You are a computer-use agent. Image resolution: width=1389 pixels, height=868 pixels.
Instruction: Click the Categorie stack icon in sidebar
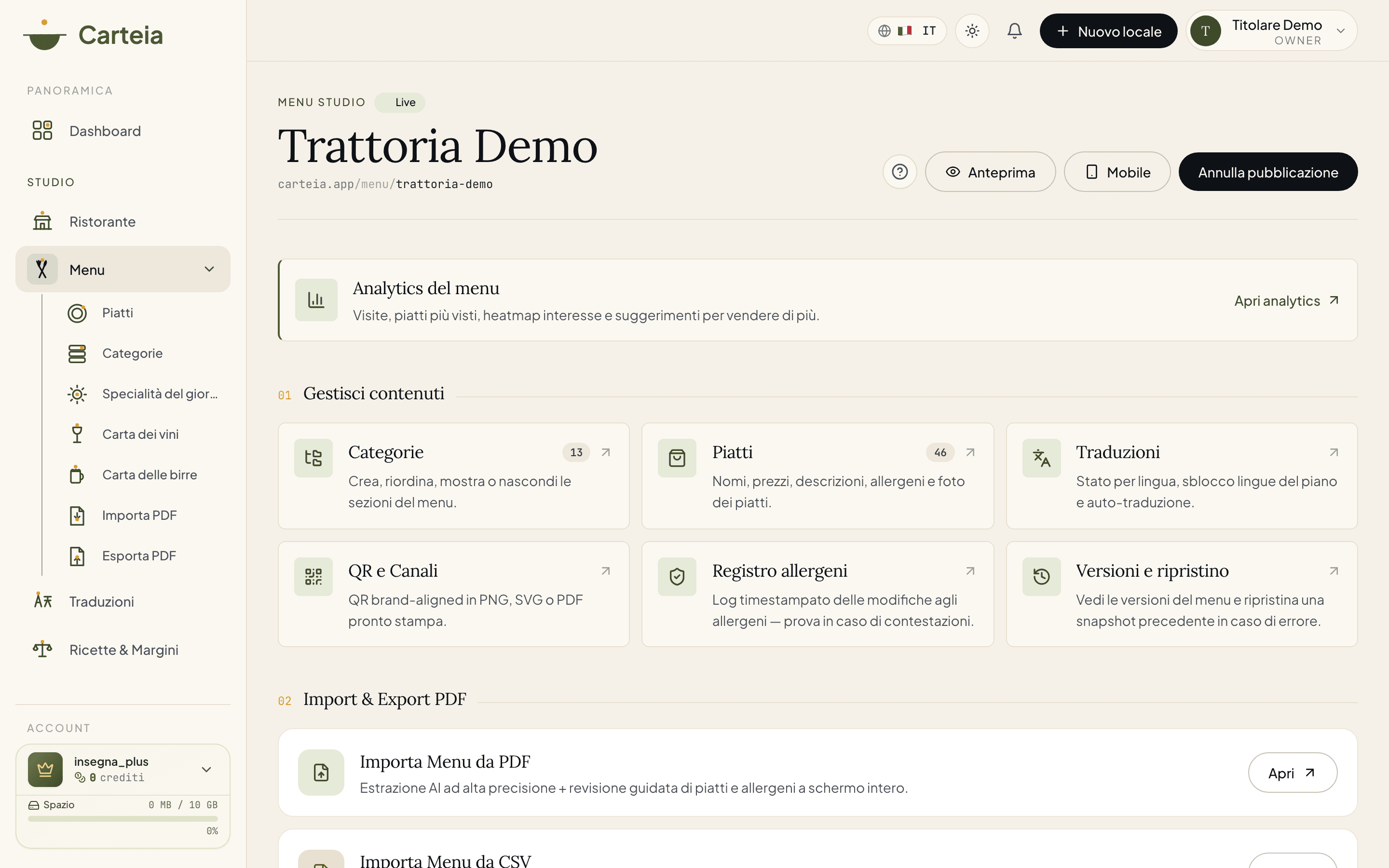[x=77, y=353]
